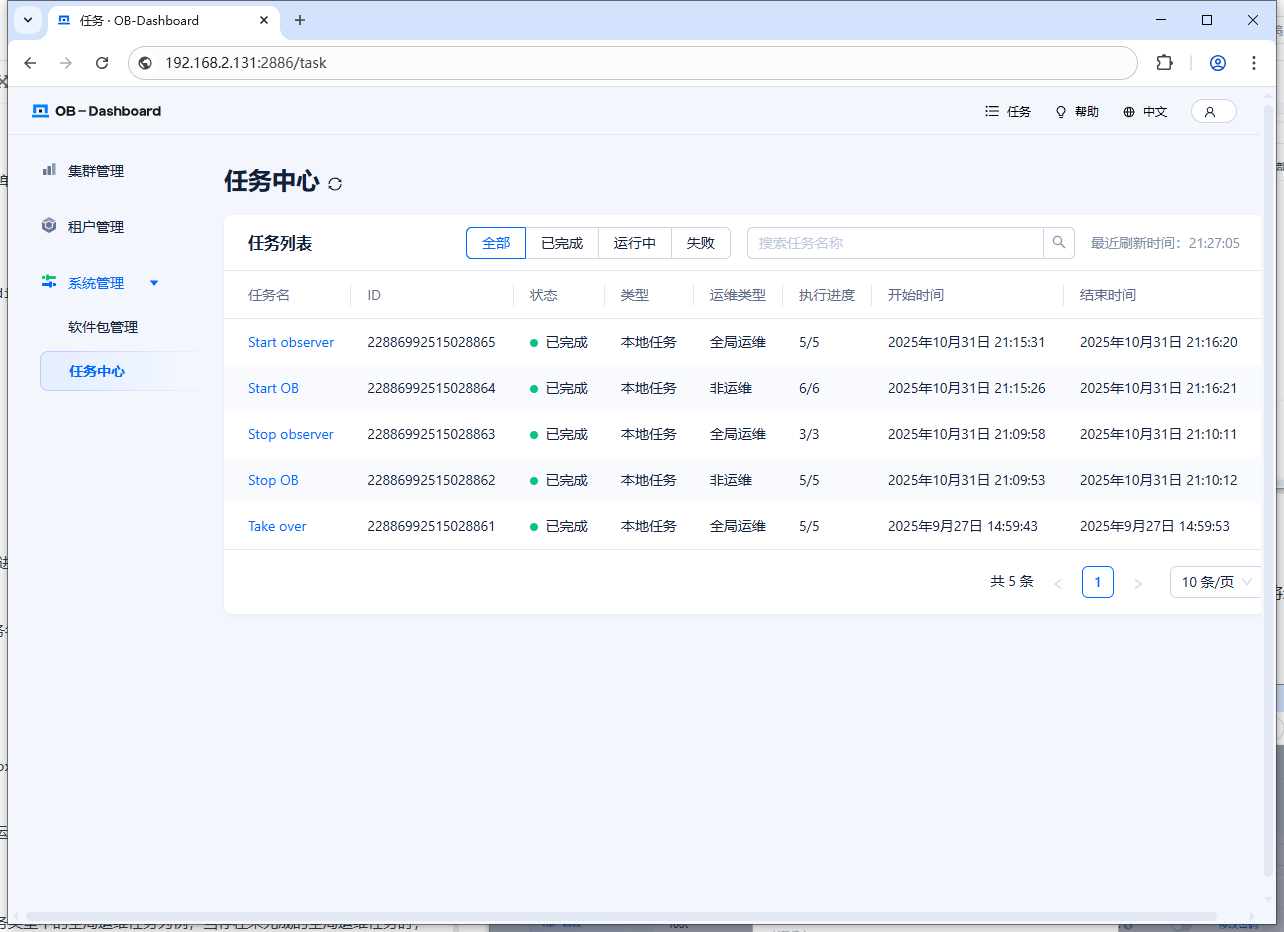
Task: Click in the 搜索任务名称 search field
Action: click(x=895, y=243)
